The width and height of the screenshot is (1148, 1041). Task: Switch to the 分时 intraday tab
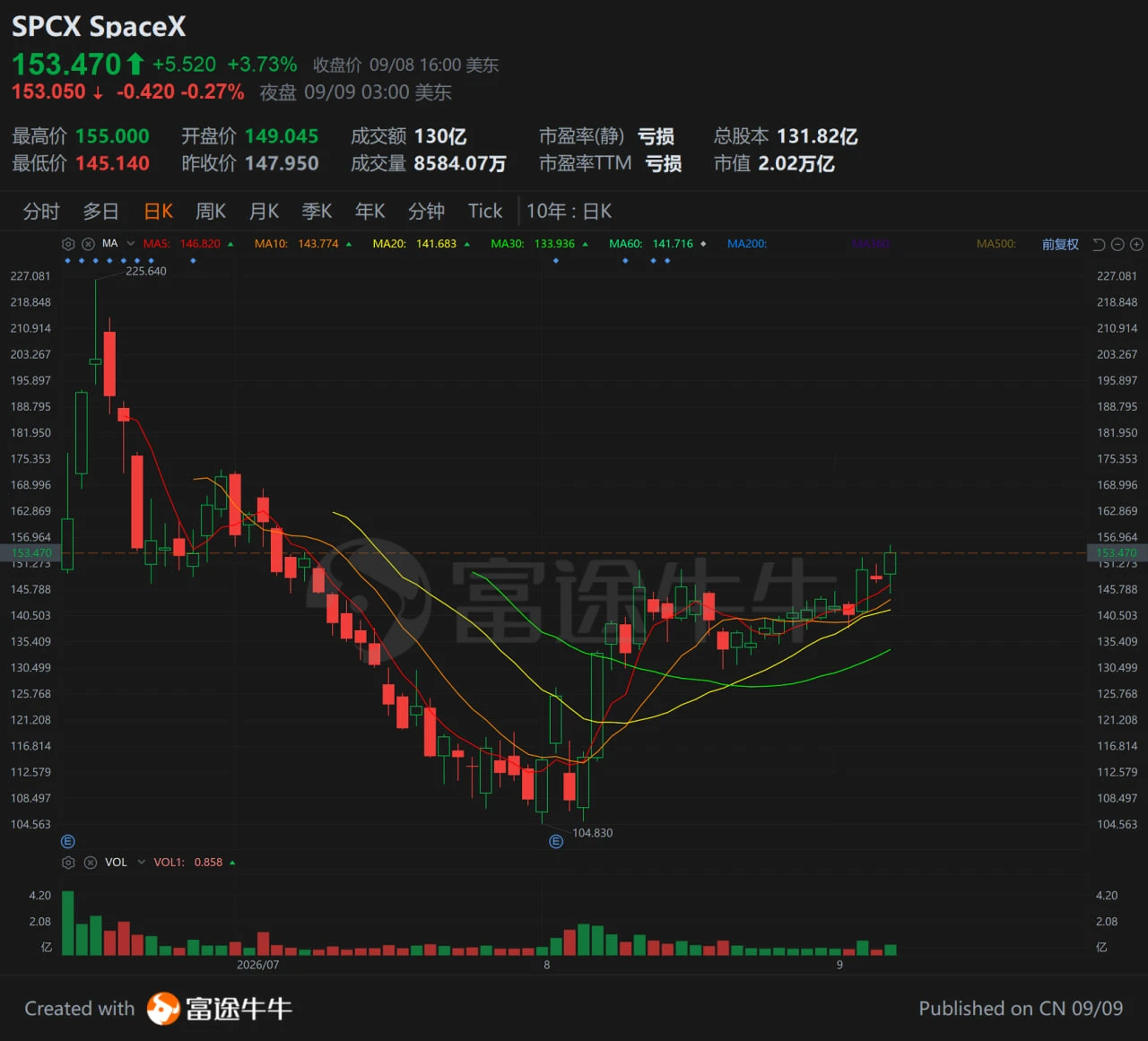(x=41, y=212)
